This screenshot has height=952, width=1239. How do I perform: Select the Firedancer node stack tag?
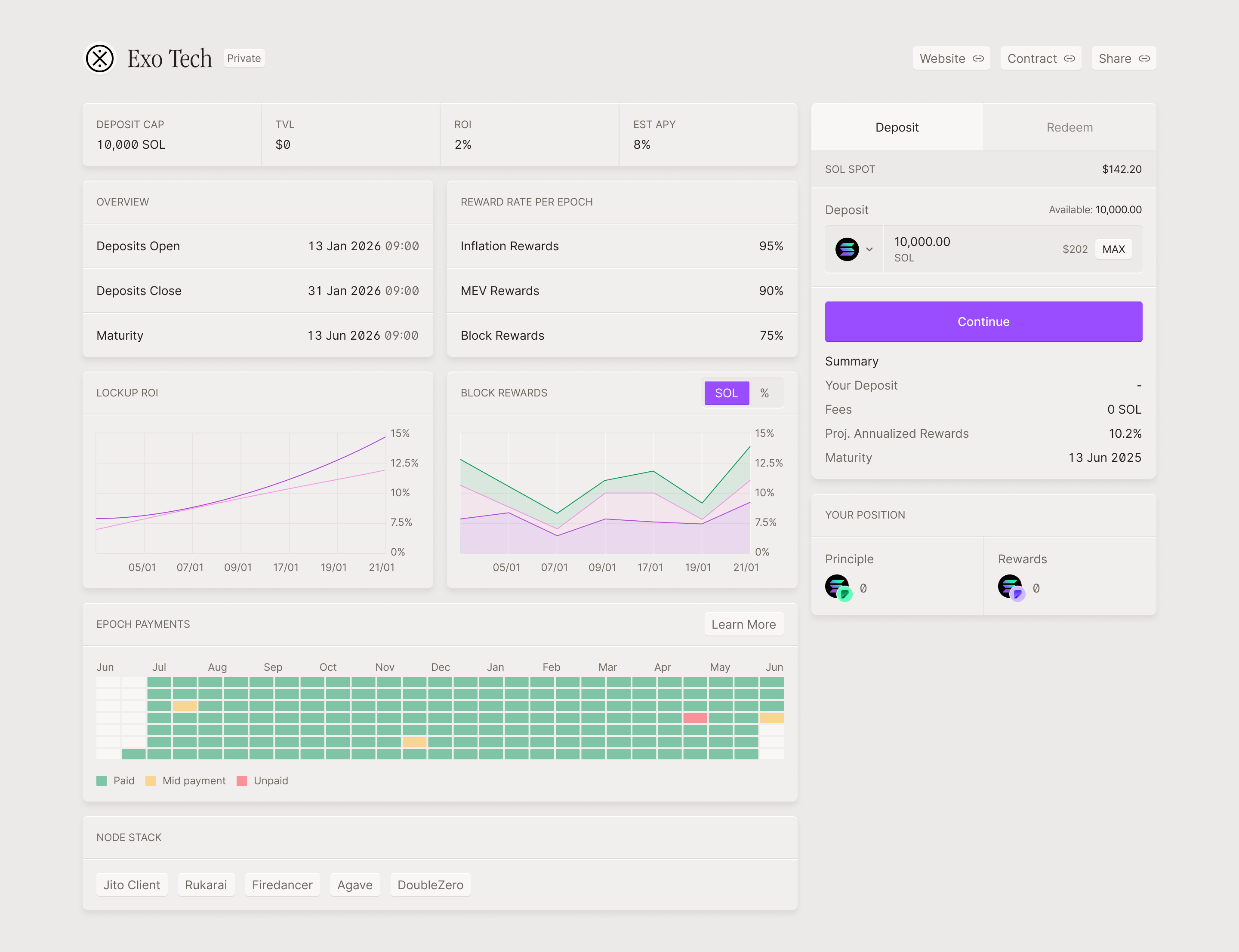click(282, 884)
